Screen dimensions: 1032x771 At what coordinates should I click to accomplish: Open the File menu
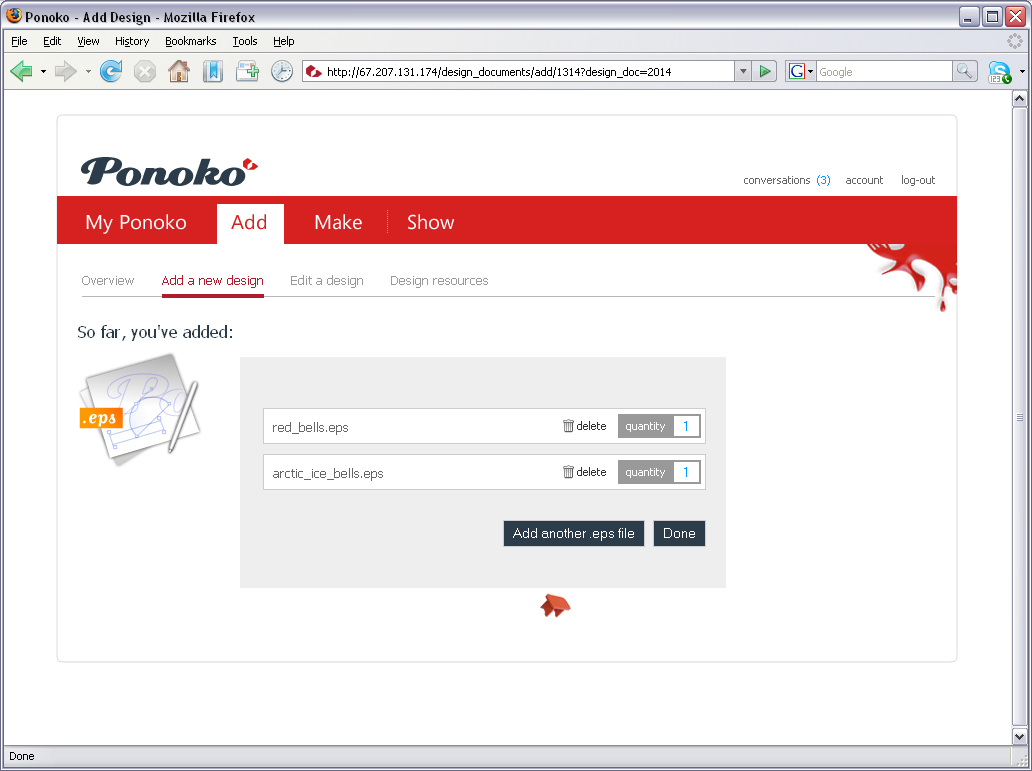20,41
